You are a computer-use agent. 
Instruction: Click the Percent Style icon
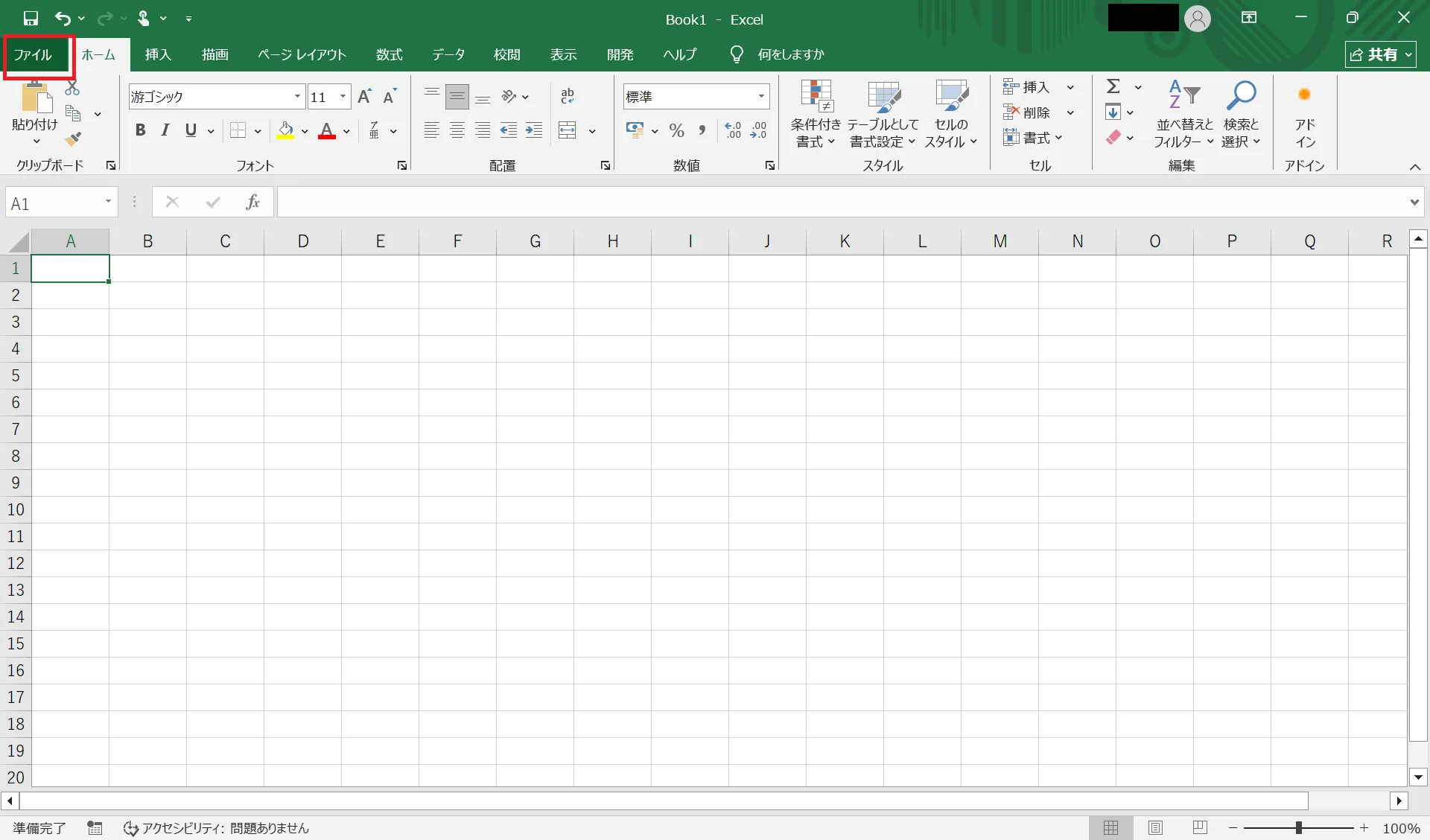[676, 131]
